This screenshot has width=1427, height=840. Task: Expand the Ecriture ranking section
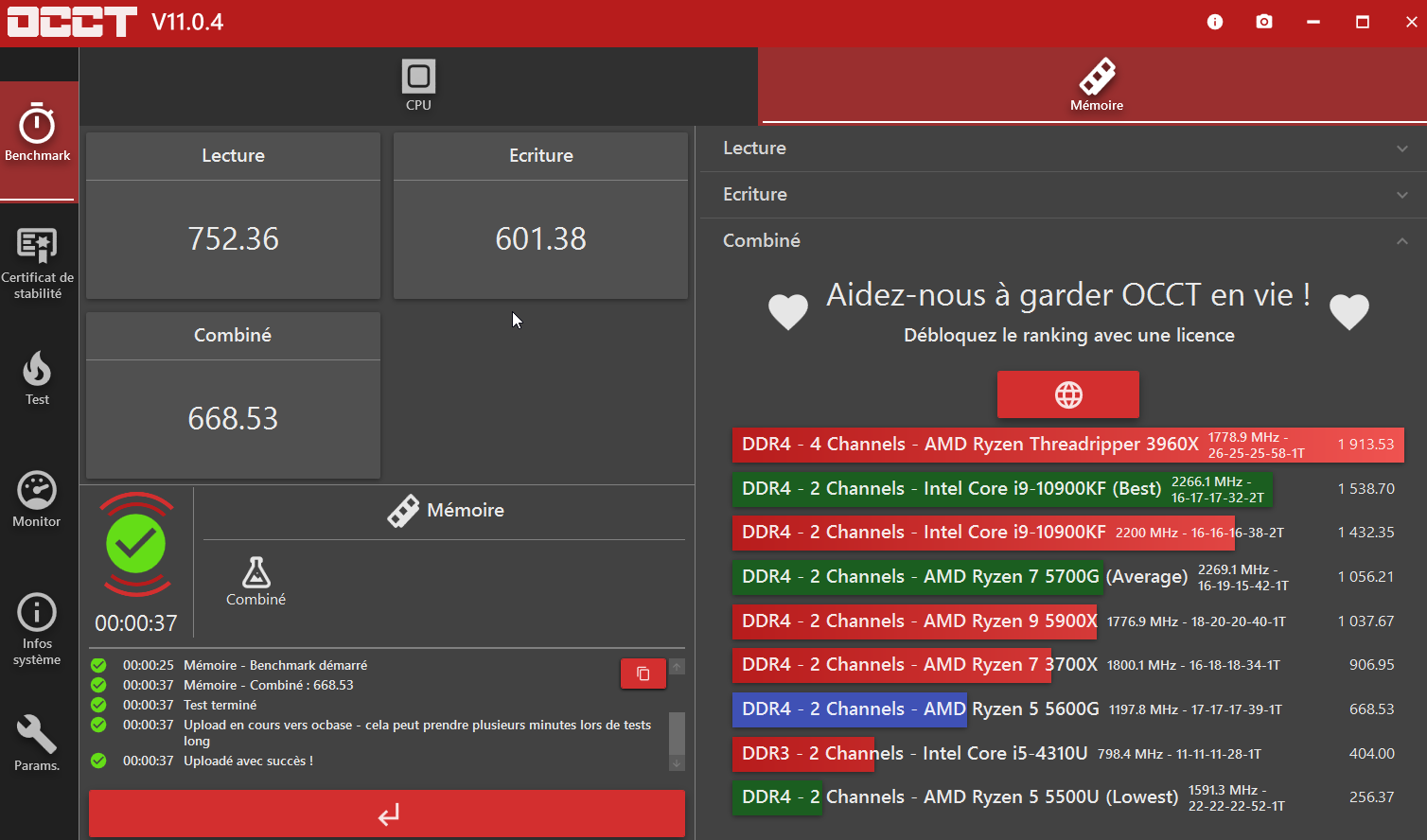(1064, 195)
